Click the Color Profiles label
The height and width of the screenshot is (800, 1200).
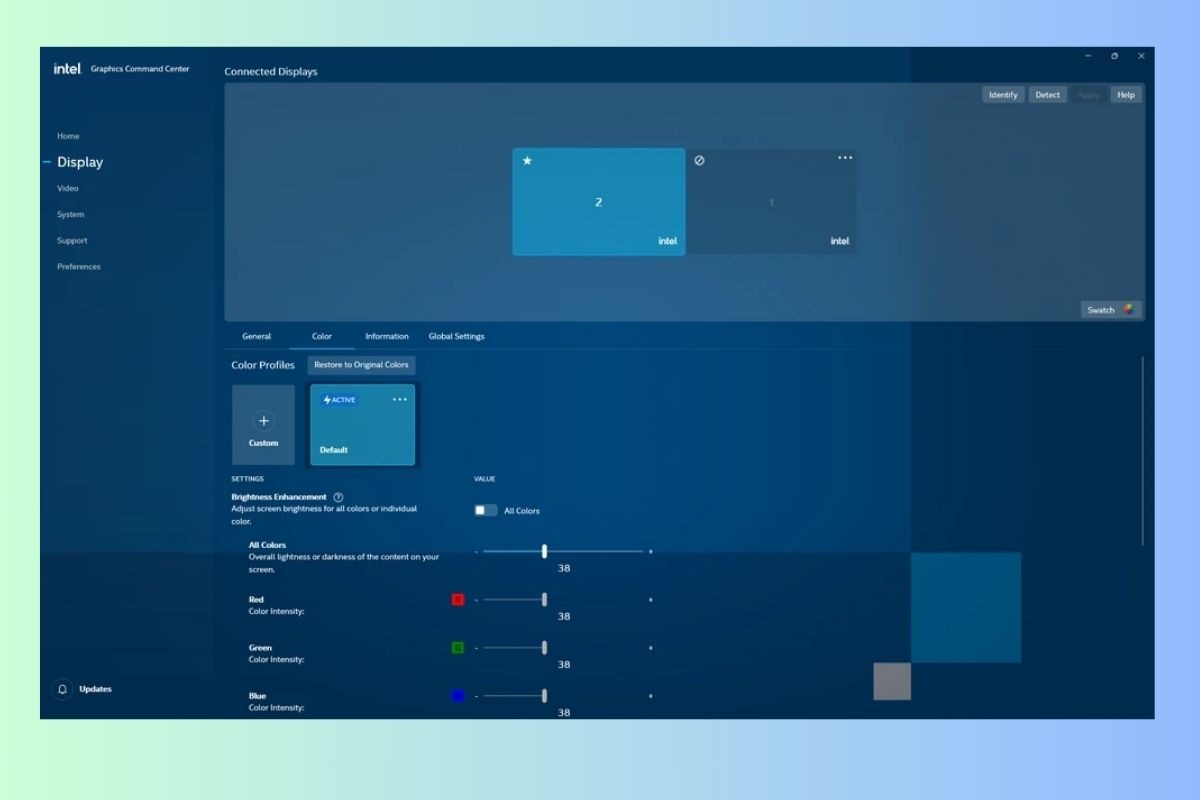[x=263, y=365]
